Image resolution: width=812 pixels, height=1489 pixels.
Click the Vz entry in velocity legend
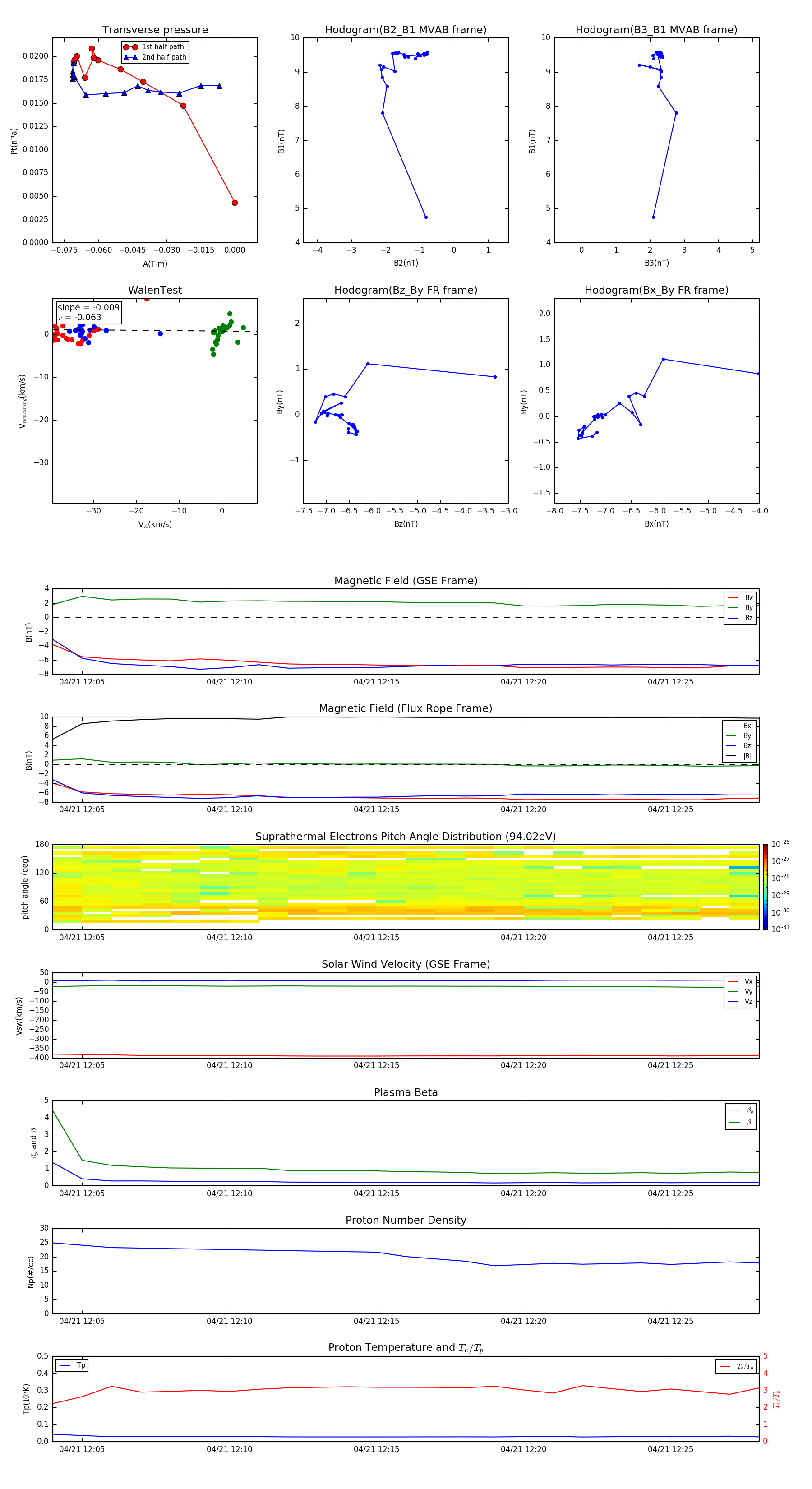[740, 1002]
